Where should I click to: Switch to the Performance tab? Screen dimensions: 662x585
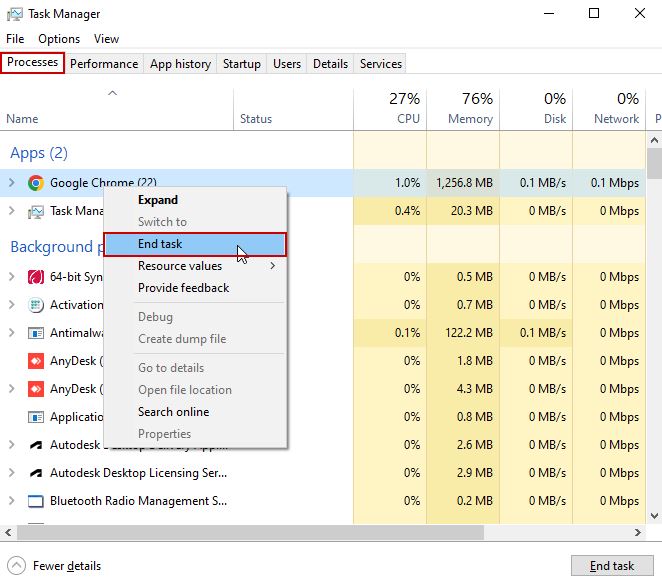click(x=104, y=64)
